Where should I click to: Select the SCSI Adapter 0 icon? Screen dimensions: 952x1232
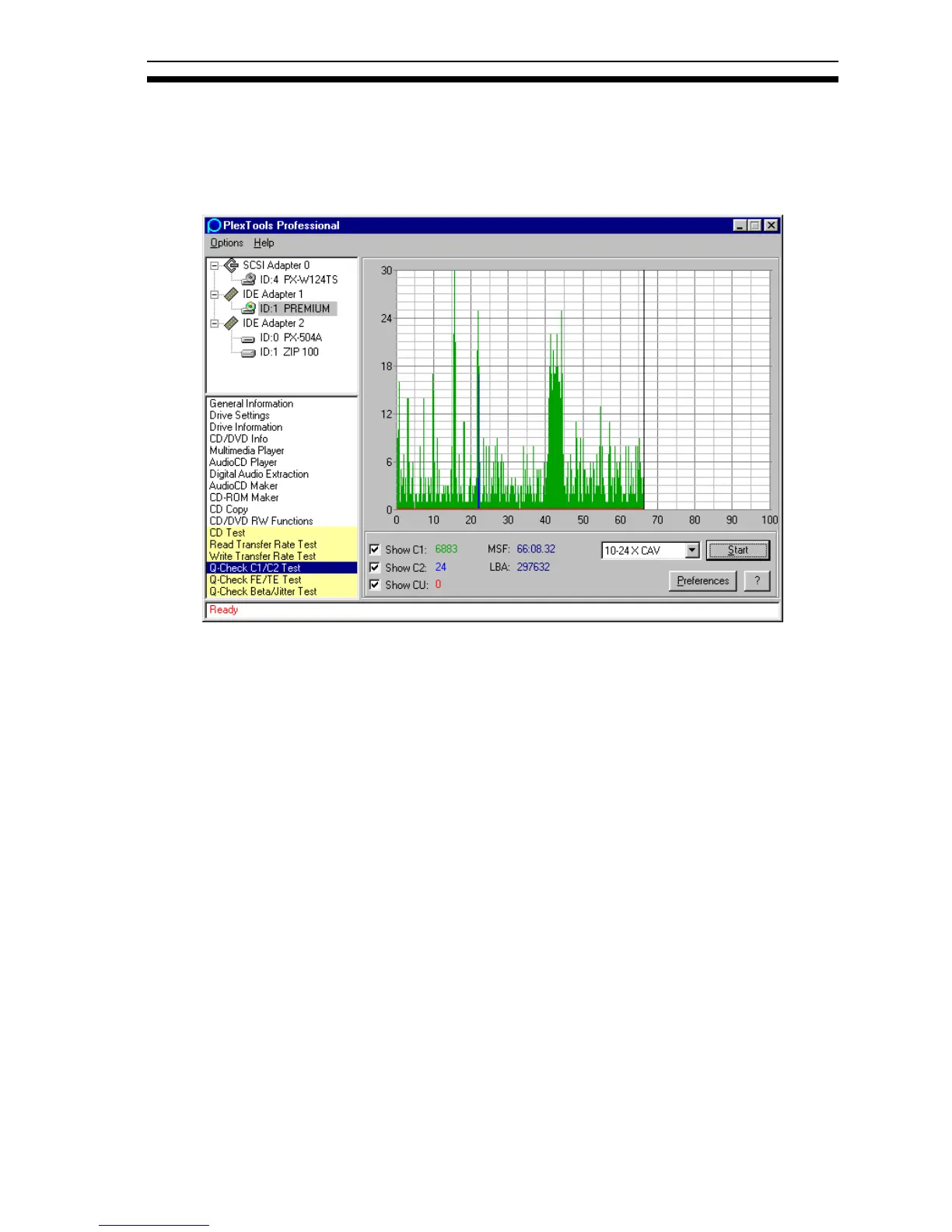pos(231,265)
